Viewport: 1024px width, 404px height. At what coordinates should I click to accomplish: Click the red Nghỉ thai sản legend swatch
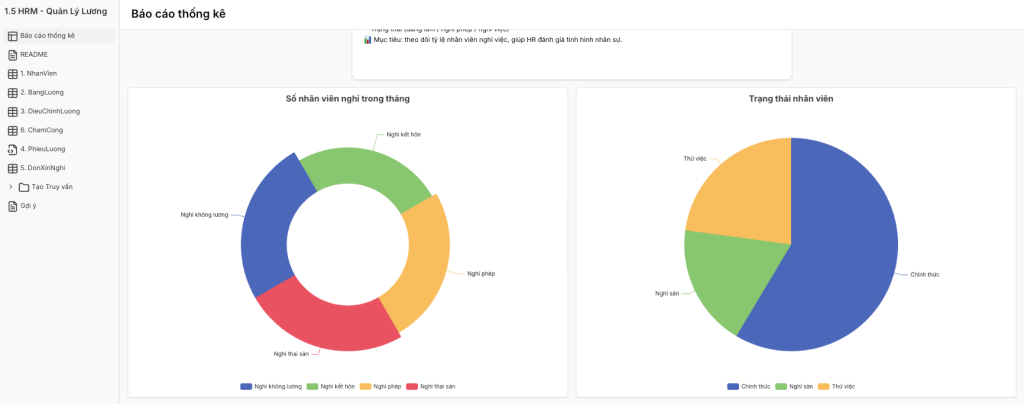tap(412, 386)
